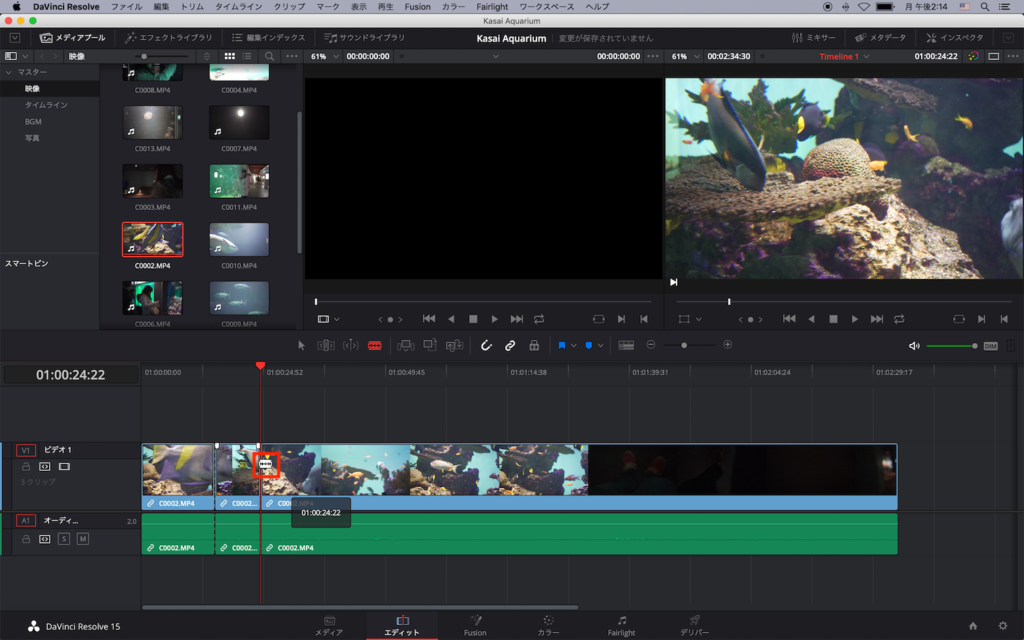Toggle linked selection chain icon
The width and height of the screenshot is (1024, 640).
510,345
